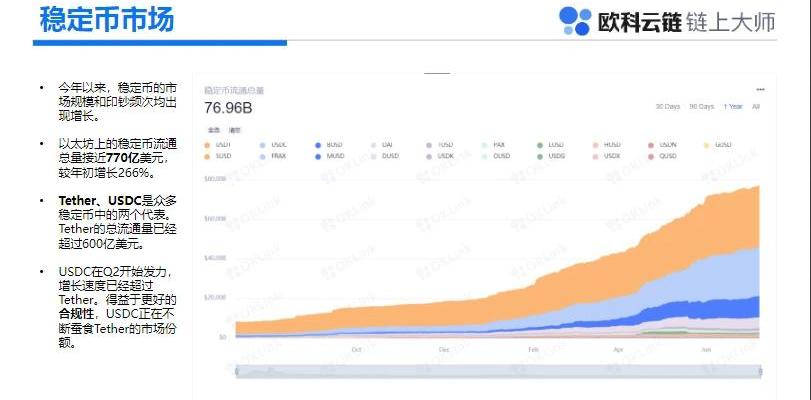
Task: Click the 76.96B total supply figure
Action: tap(228, 107)
